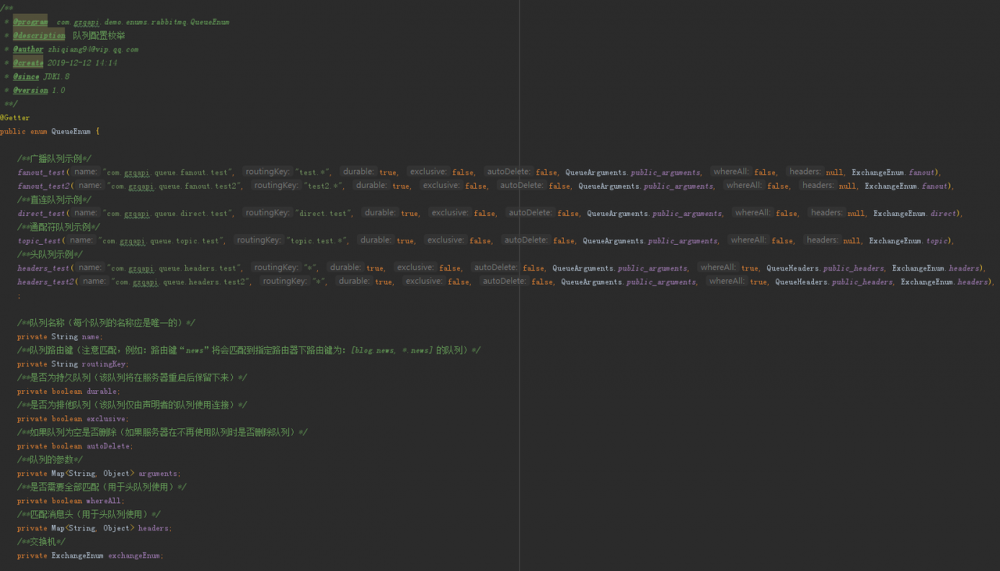Click the @description tag in the header comment
The height and width of the screenshot is (571, 1000).
[39, 36]
